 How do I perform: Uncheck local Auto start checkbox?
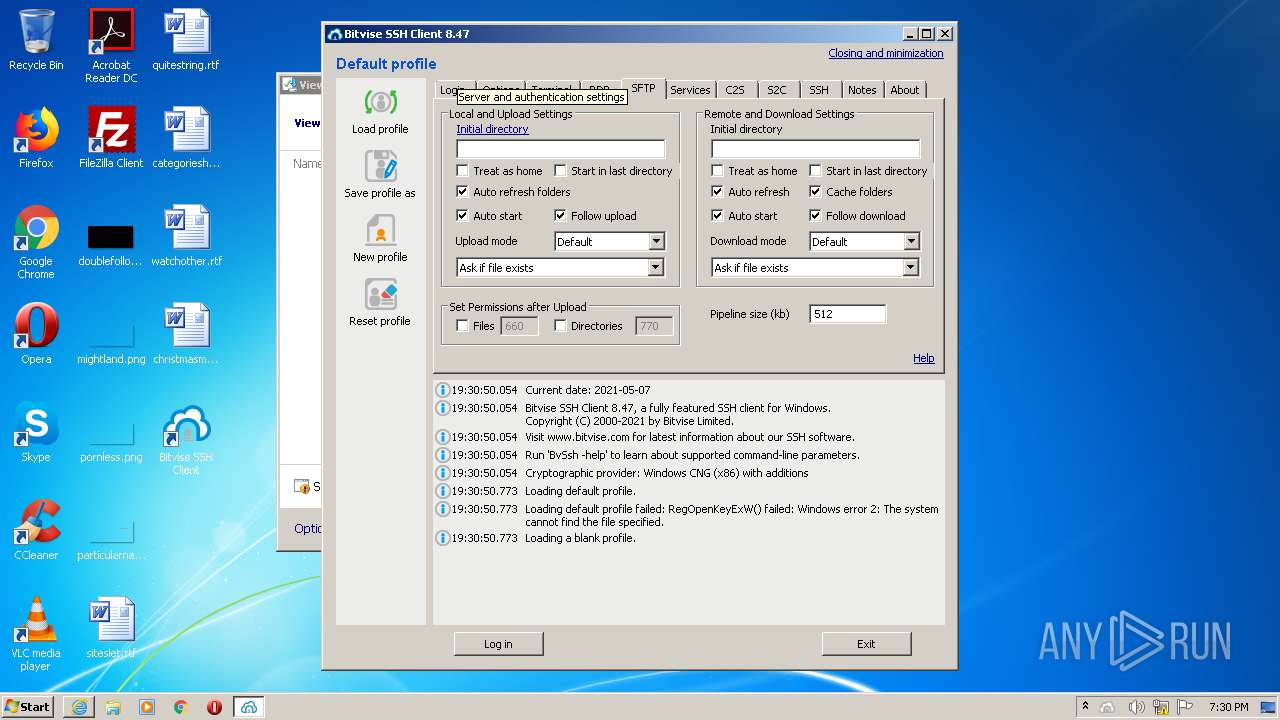click(x=462, y=216)
